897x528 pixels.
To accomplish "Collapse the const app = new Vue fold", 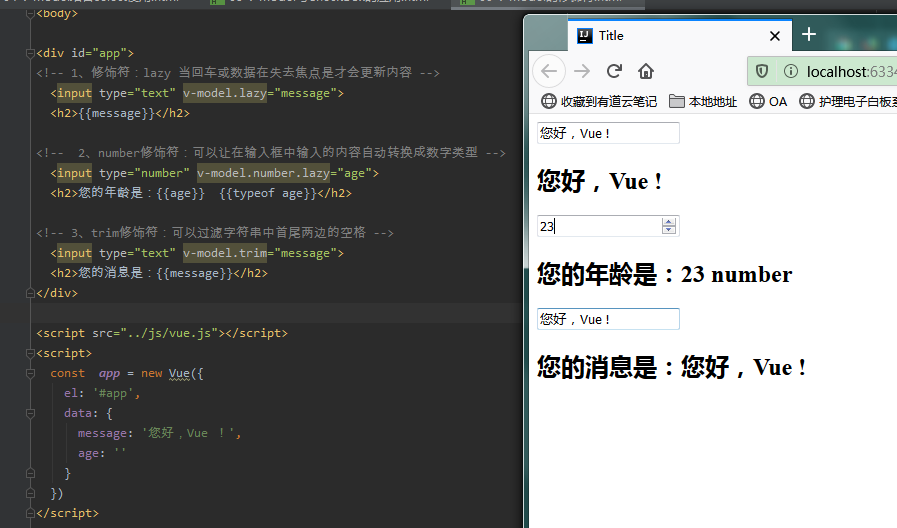I will pyautogui.click(x=30, y=374).
